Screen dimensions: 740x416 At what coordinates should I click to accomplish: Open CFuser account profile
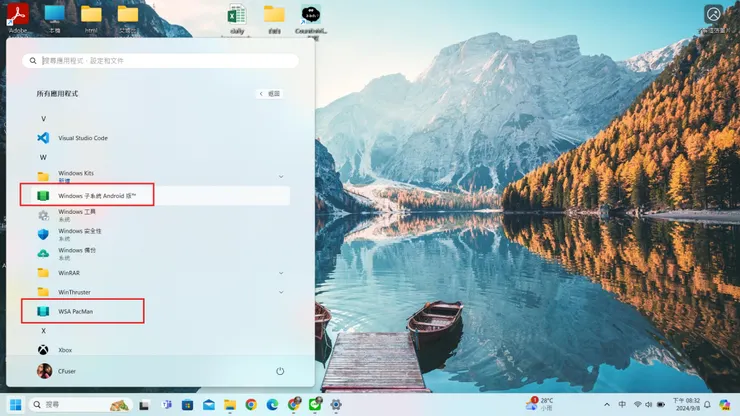pos(56,371)
